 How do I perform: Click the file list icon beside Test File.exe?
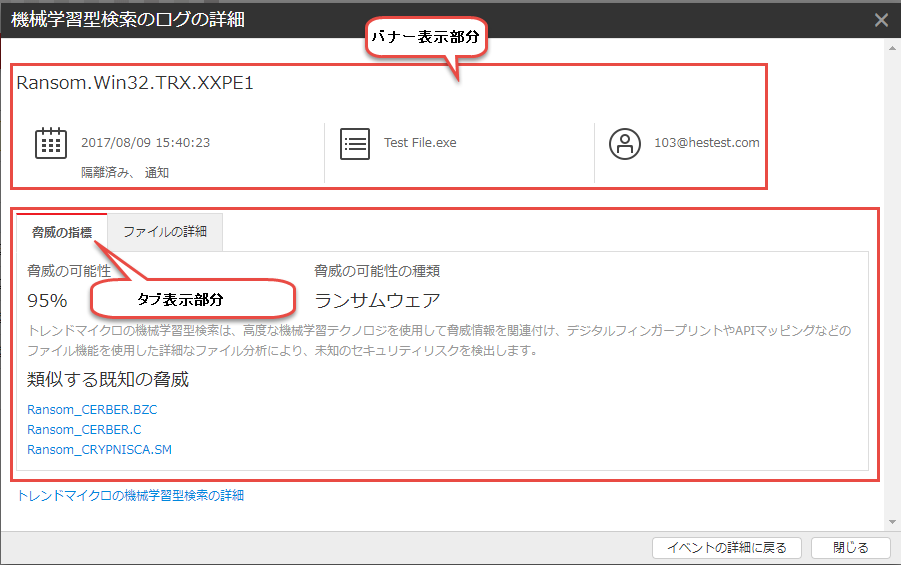pos(355,143)
